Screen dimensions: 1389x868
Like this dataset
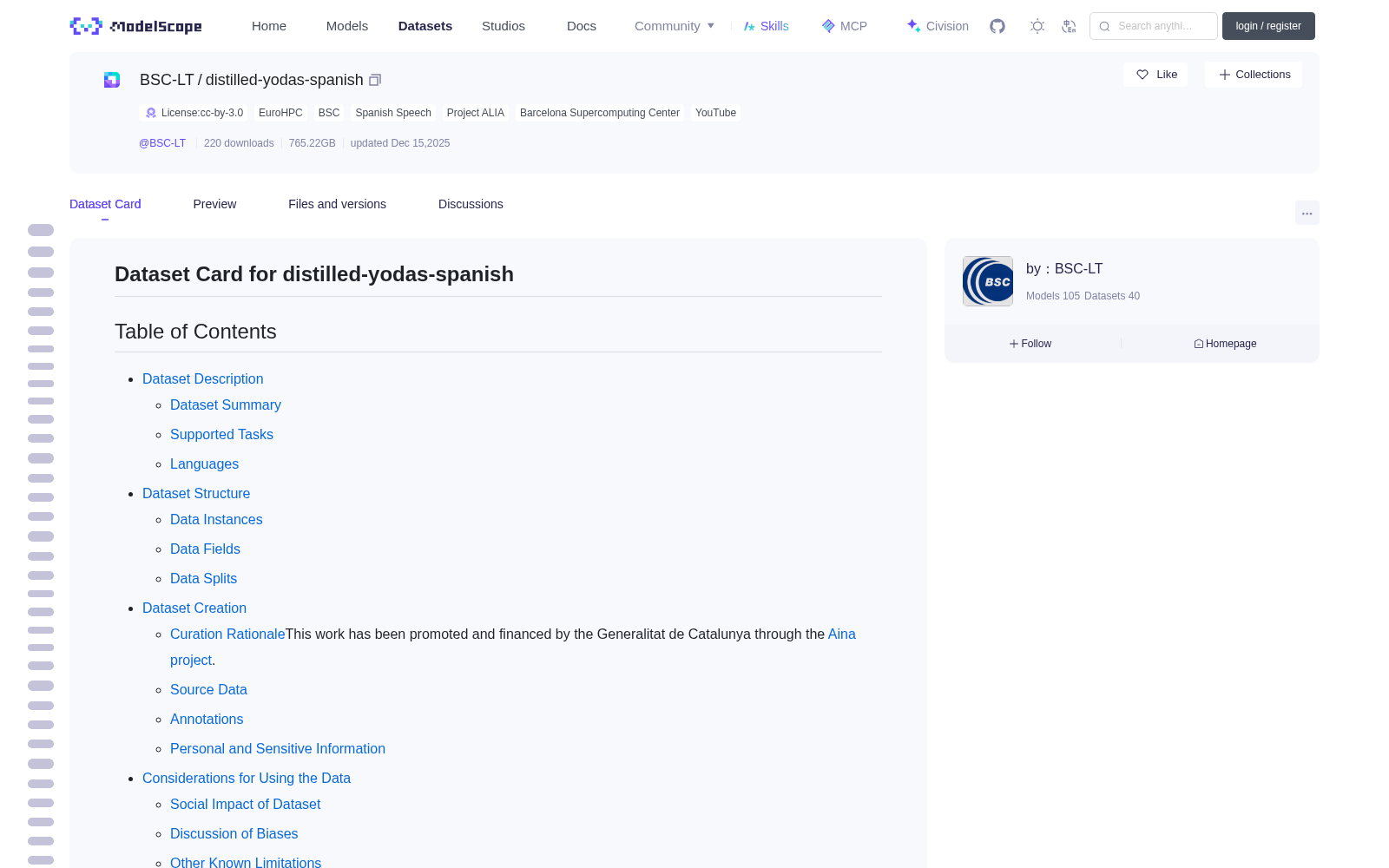1155,75
